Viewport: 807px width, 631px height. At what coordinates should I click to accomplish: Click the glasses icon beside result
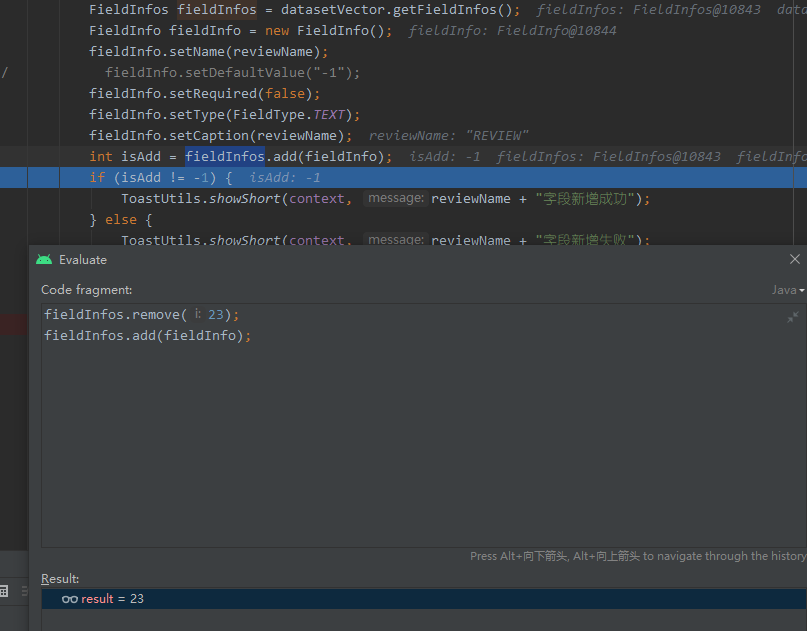tap(69, 599)
